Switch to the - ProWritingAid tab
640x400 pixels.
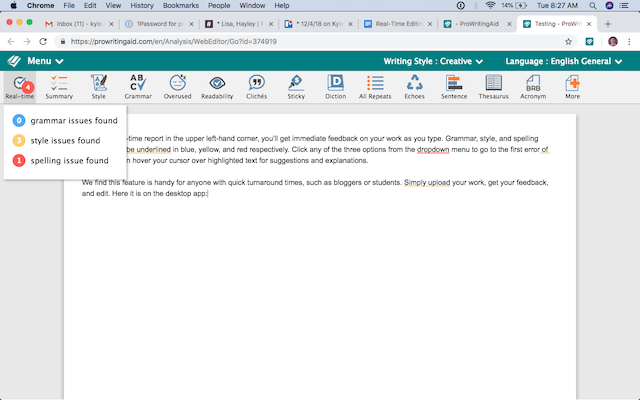click(478, 24)
